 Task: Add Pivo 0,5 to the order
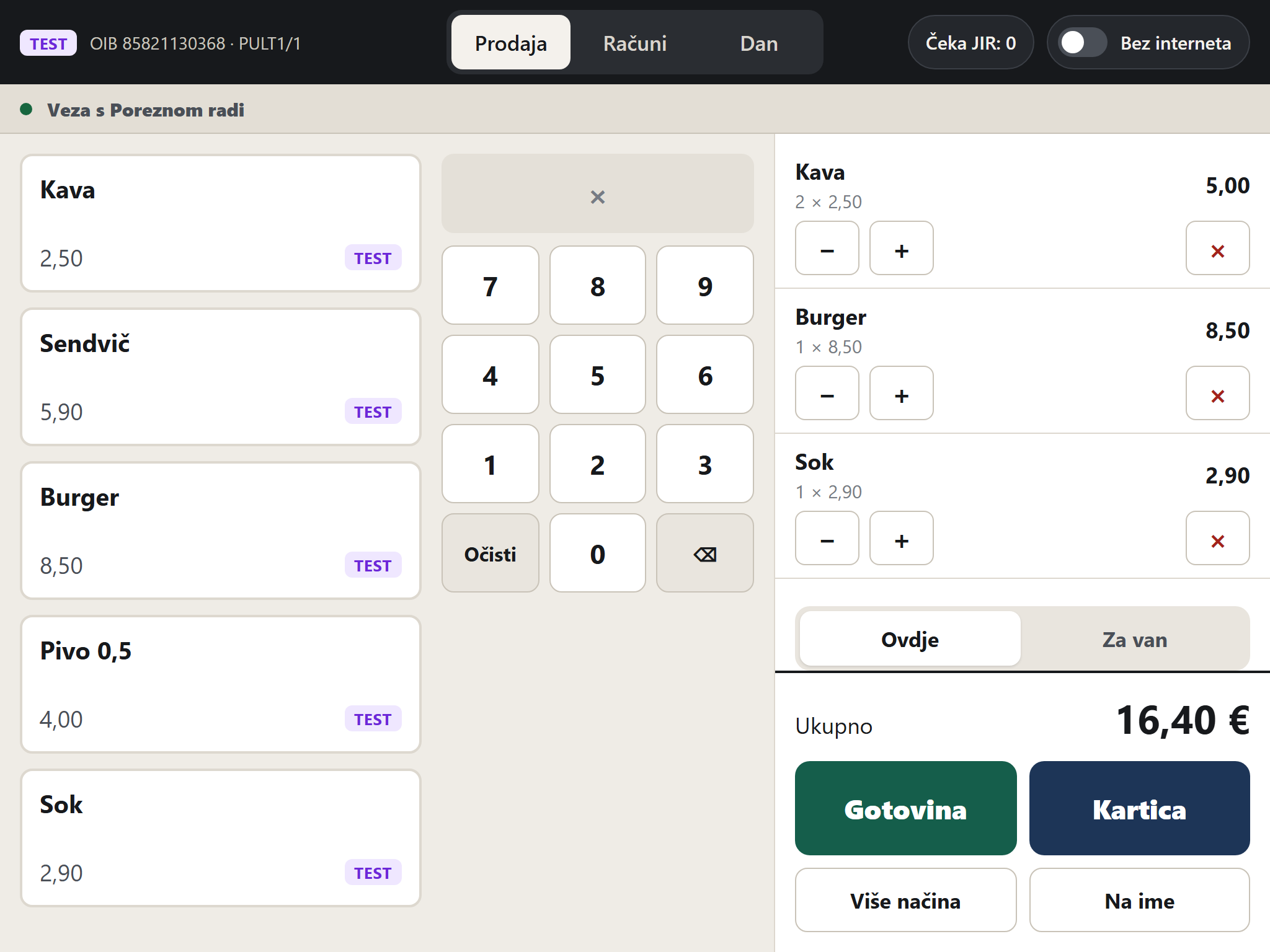pyautogui.click(x=221, y=684)
